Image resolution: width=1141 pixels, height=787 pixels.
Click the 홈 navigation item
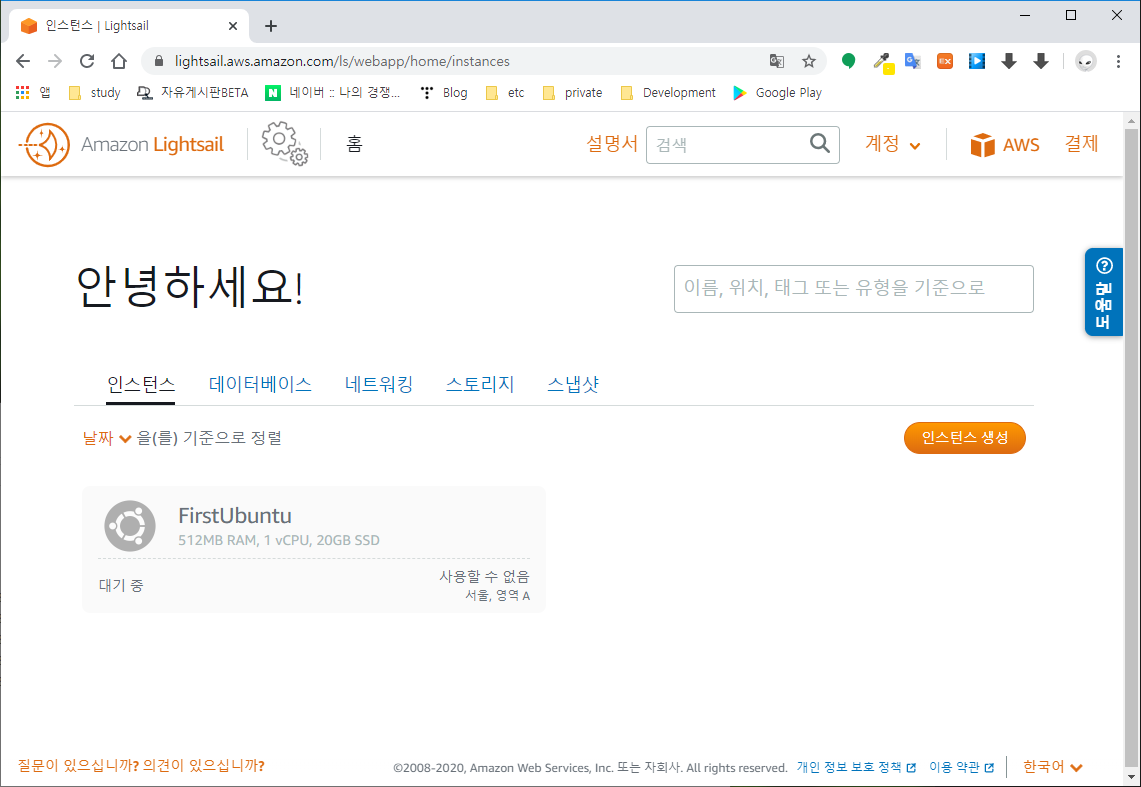tap(354, 144)
